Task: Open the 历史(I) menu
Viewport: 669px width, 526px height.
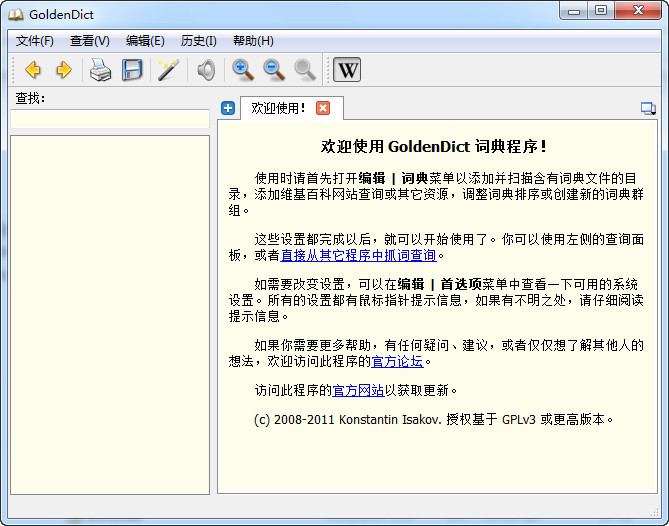Action: (198, 41)
